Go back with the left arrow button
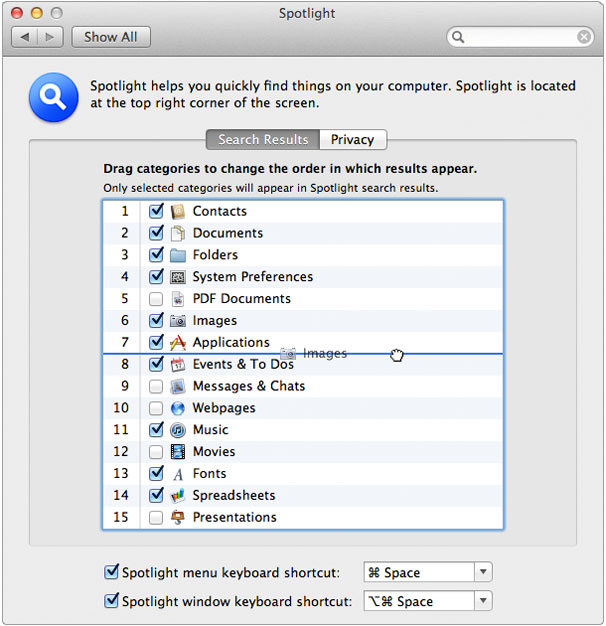This screenshot has width=606, height=626. pos(24,37)
